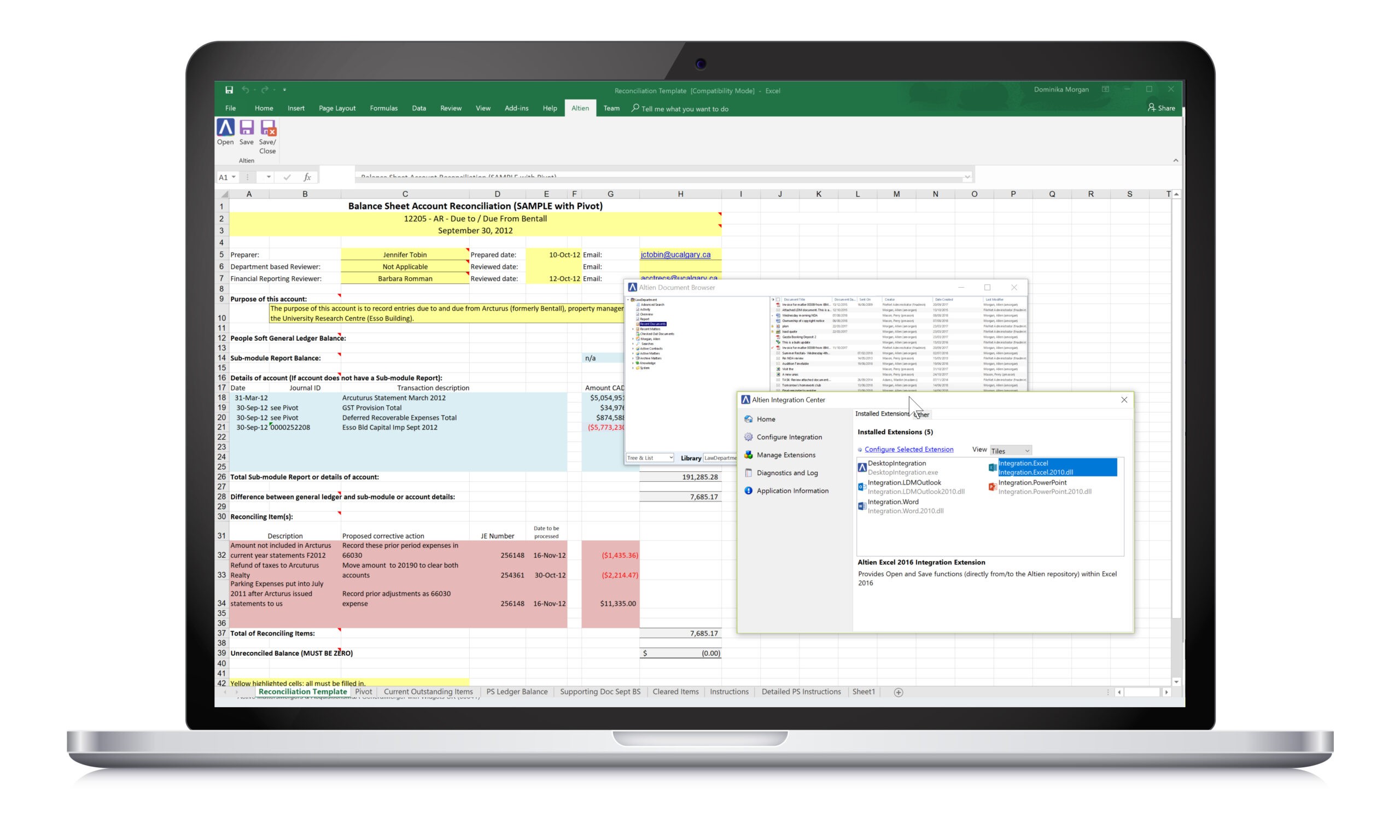Screen dimensions: 1400x840
Task: Click the horizontal scrollbar right arrow
Action: coord(1166,692)
